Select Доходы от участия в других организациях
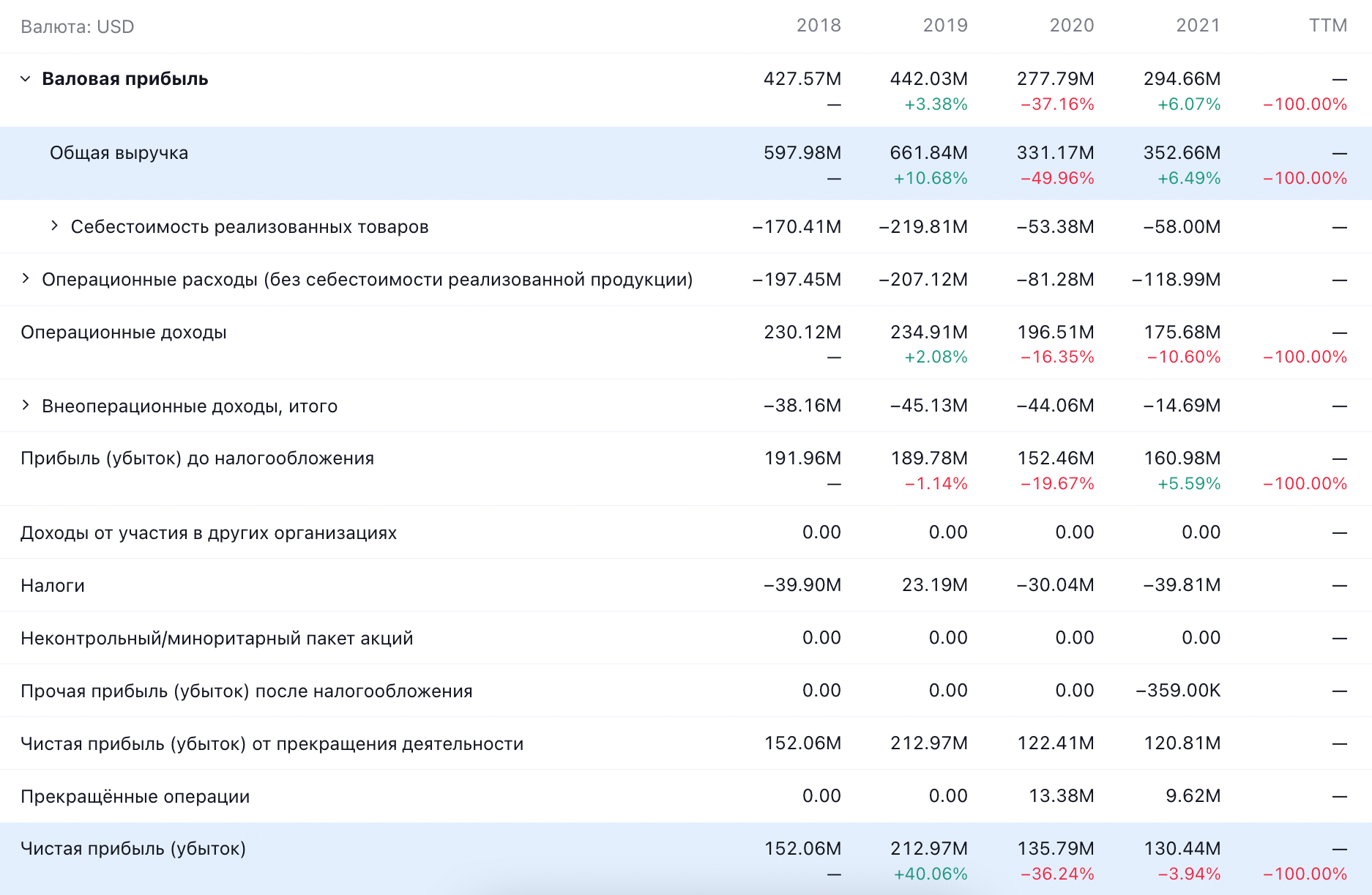Viewport: 1372px width, 895px height. (209, 533)
